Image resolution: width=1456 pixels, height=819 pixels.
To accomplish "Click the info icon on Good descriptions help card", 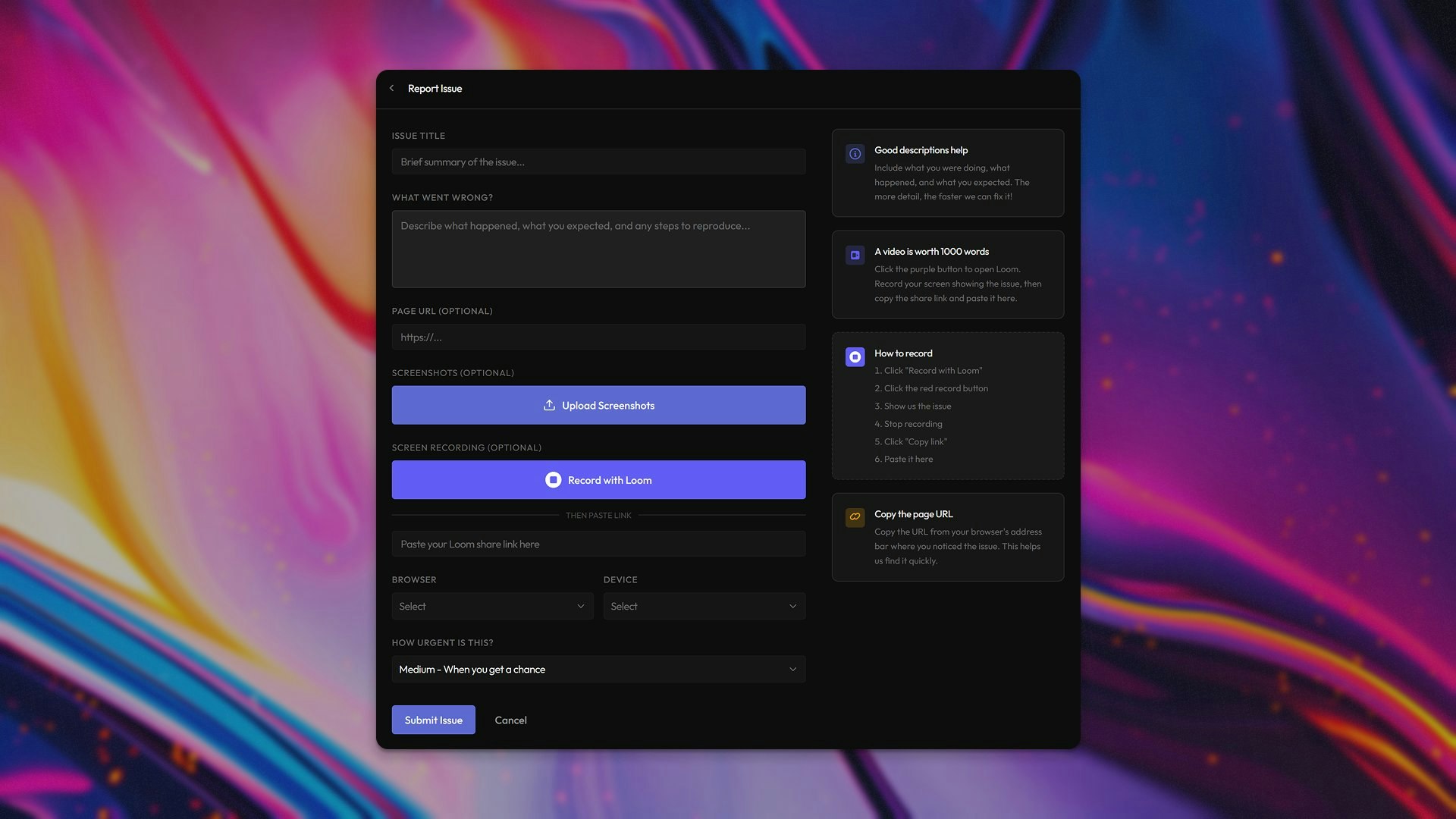I will pyautogui.click(x=855, y=153).
